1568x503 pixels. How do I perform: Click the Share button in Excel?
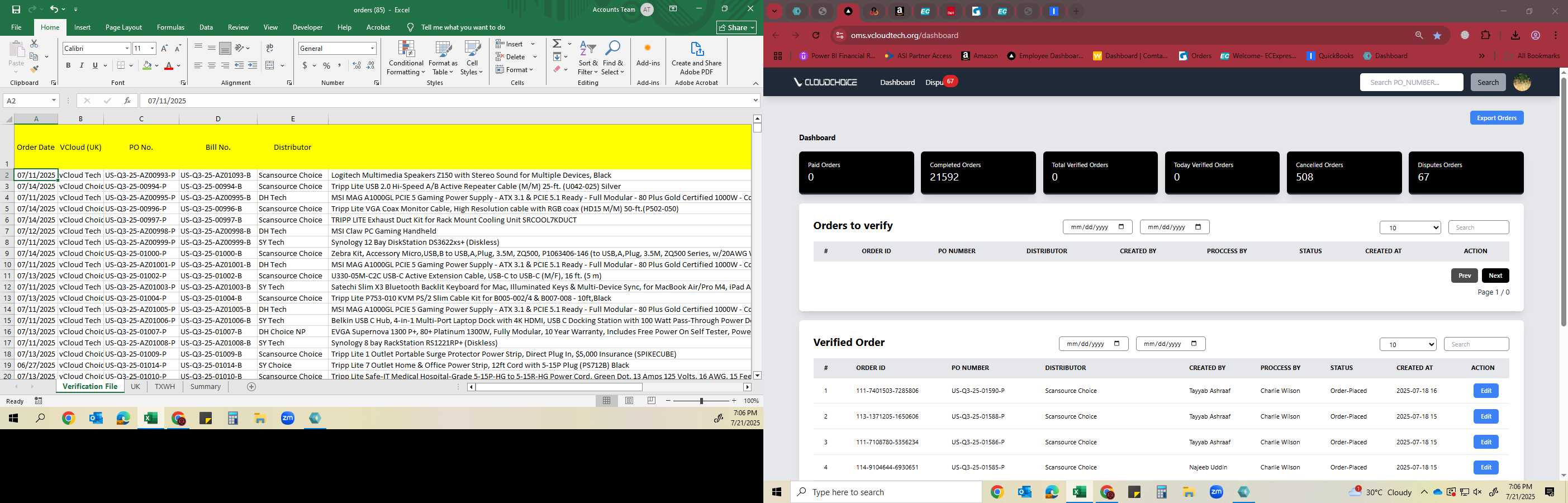pyautogui.click(x=737, y=27)
